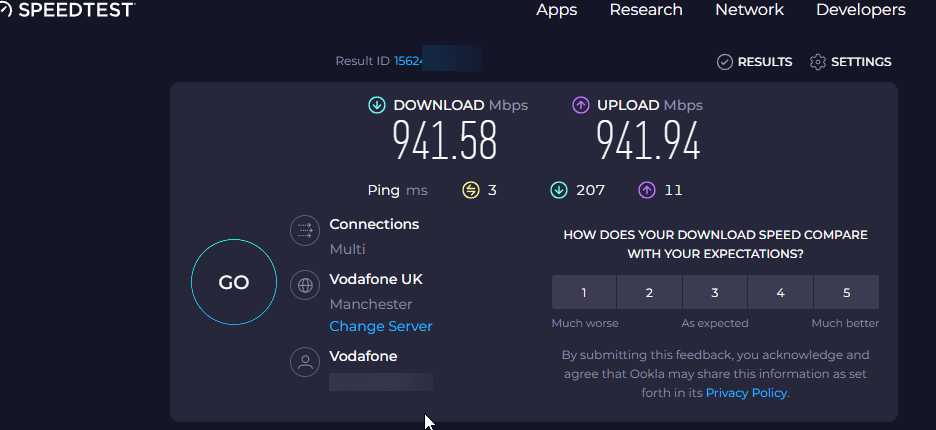Viewport: 936px width, 430px height.
Task: Click the upload arrow icon beside UPLOAD
Action: coord(581,106)
